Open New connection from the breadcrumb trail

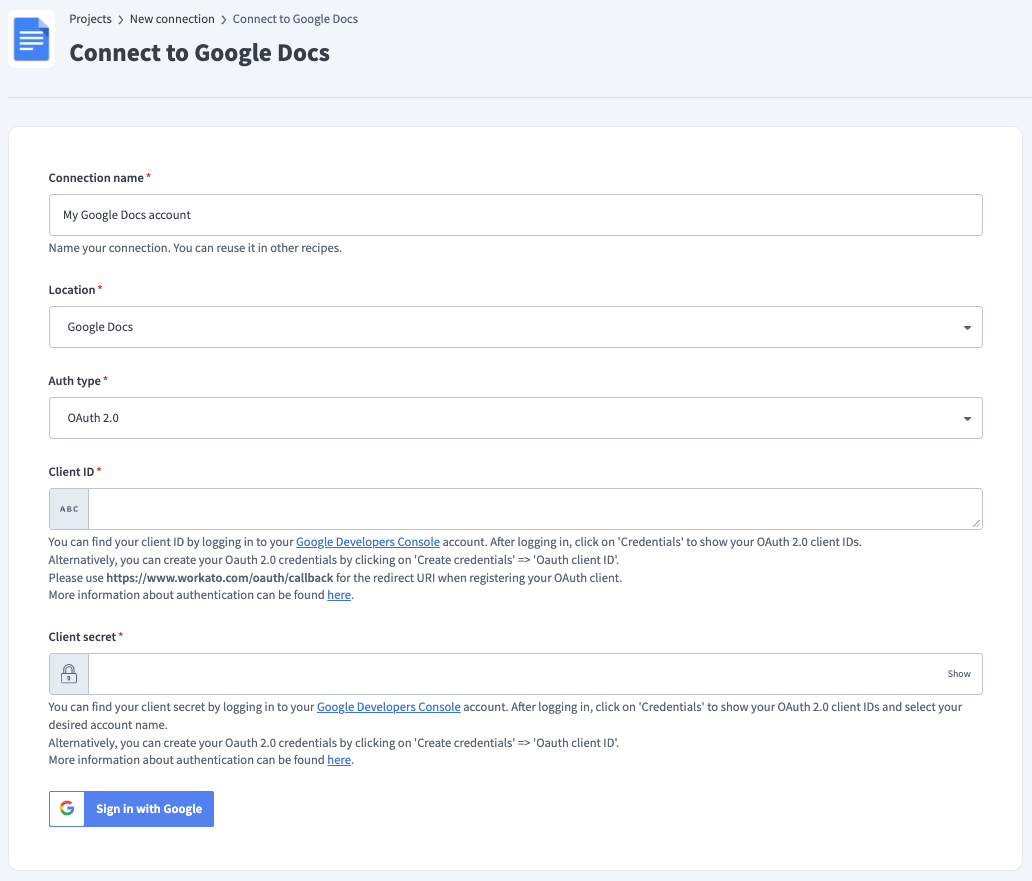[x=172, y=18]
